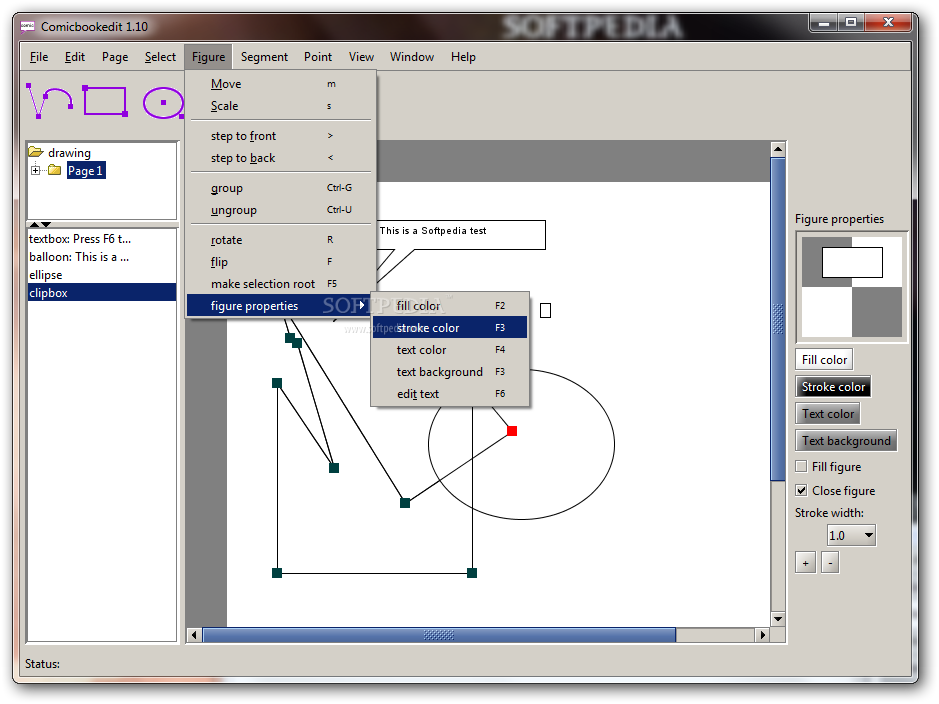The width and height of the screenshot is (939, 704).
Task: Choose step to front
Action: click(281, 136)
